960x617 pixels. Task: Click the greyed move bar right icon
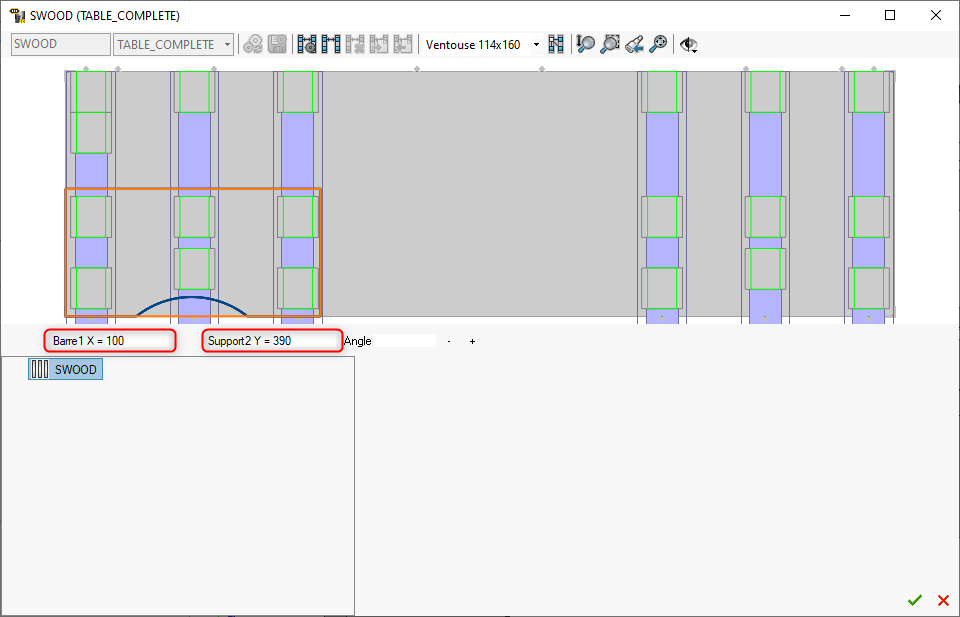[x=379, y=44]
